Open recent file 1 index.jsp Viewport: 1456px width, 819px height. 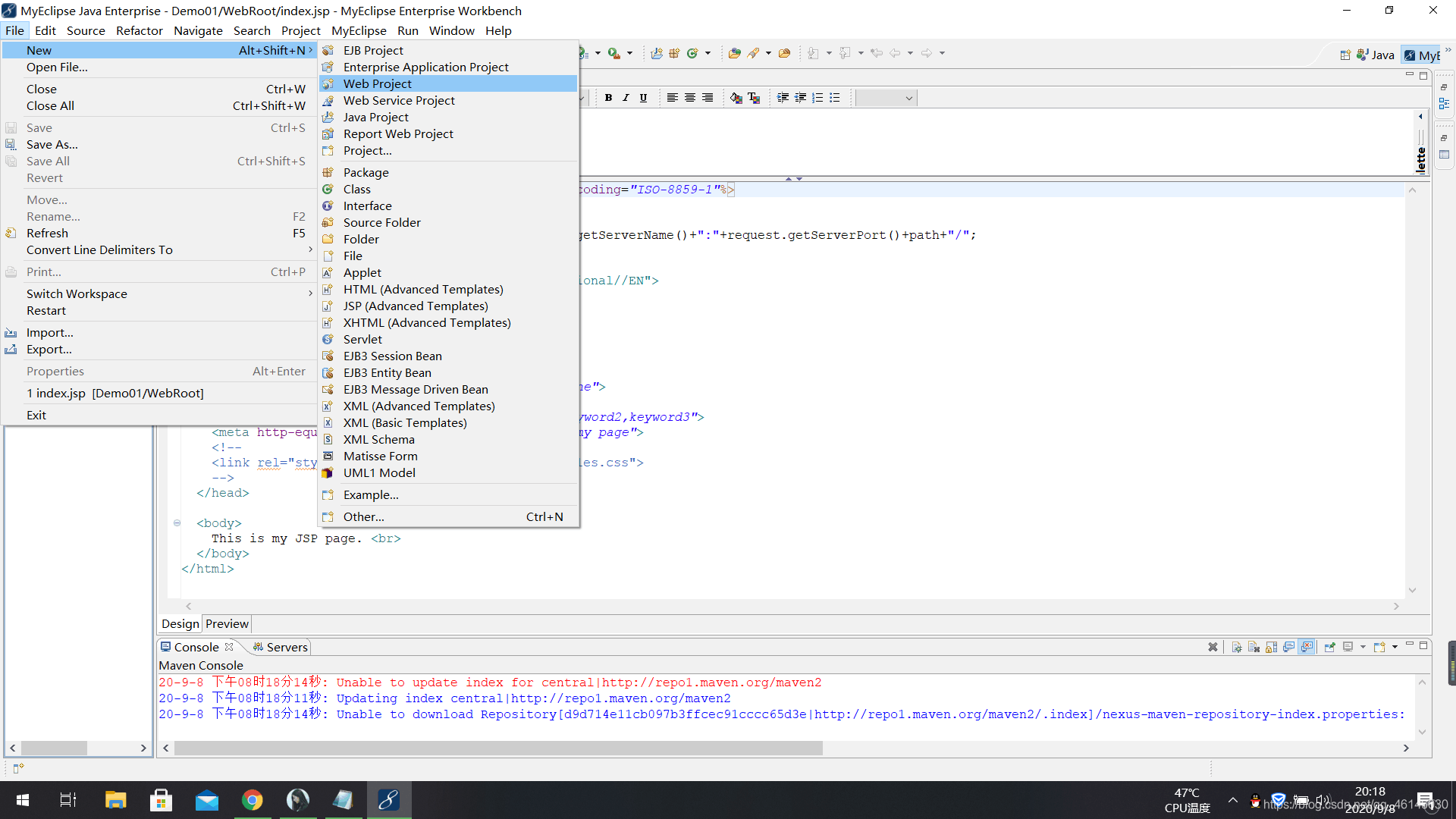pos(159,393)
